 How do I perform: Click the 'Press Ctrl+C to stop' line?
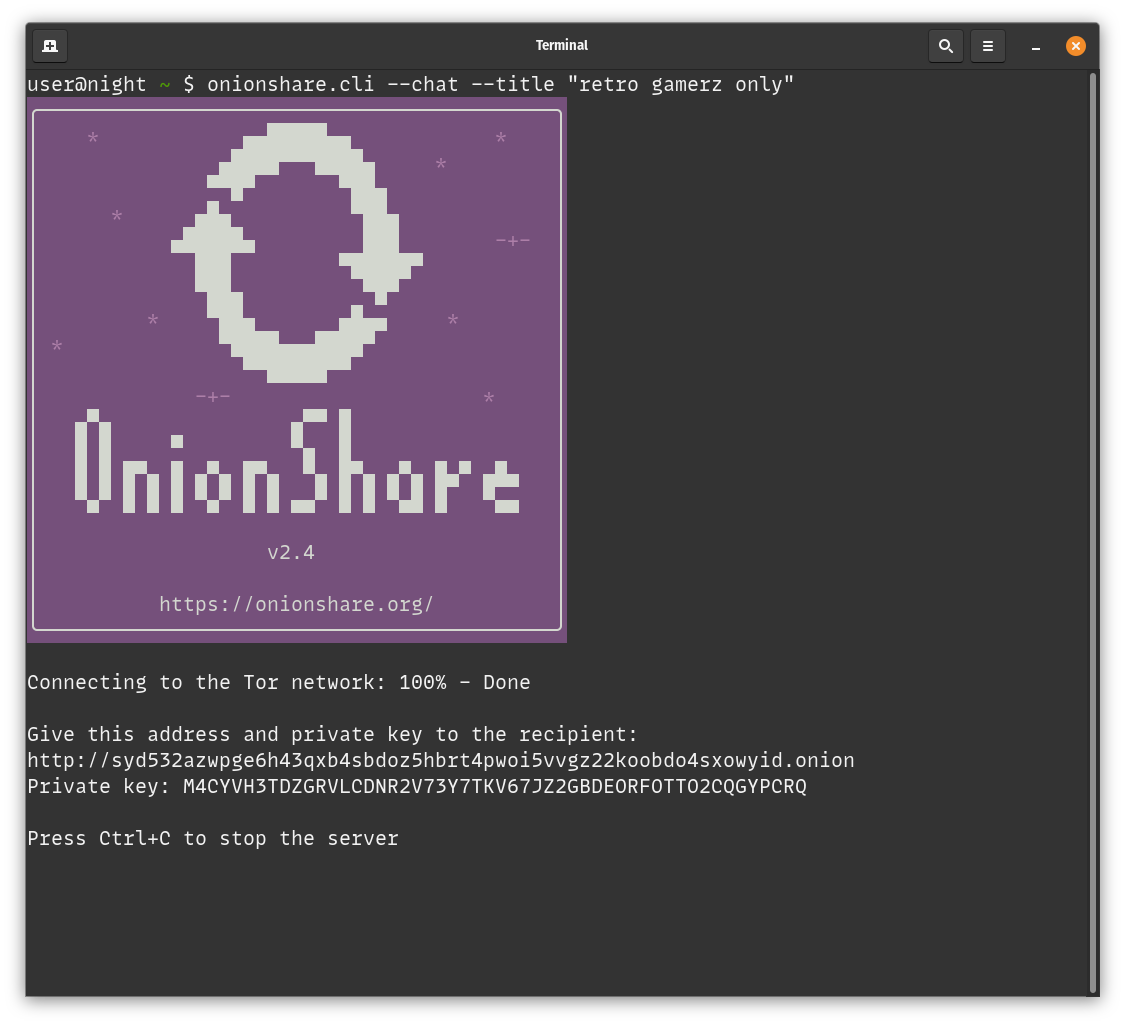212,839
